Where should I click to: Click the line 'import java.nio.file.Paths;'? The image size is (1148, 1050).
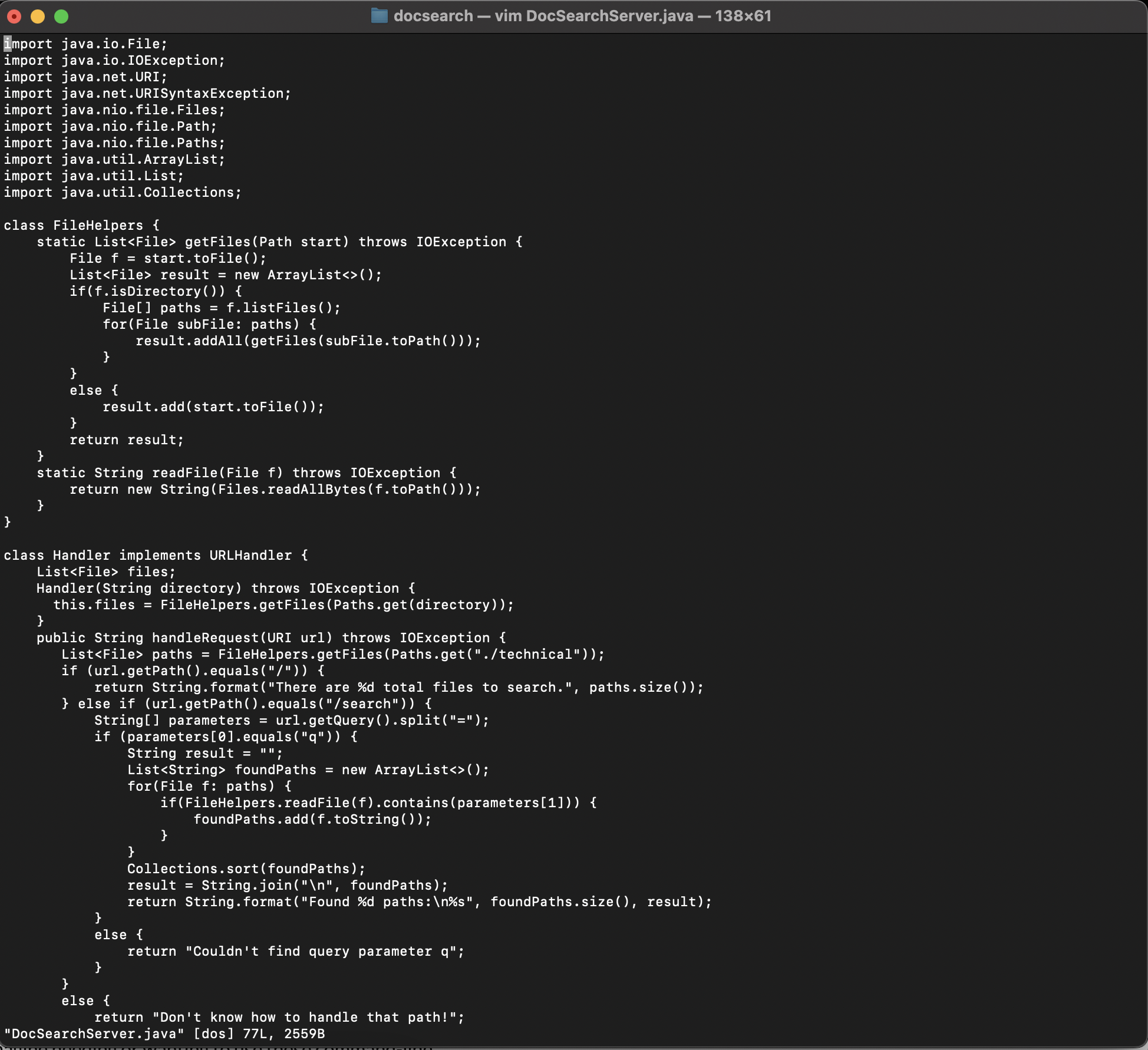tap(115, 143)
